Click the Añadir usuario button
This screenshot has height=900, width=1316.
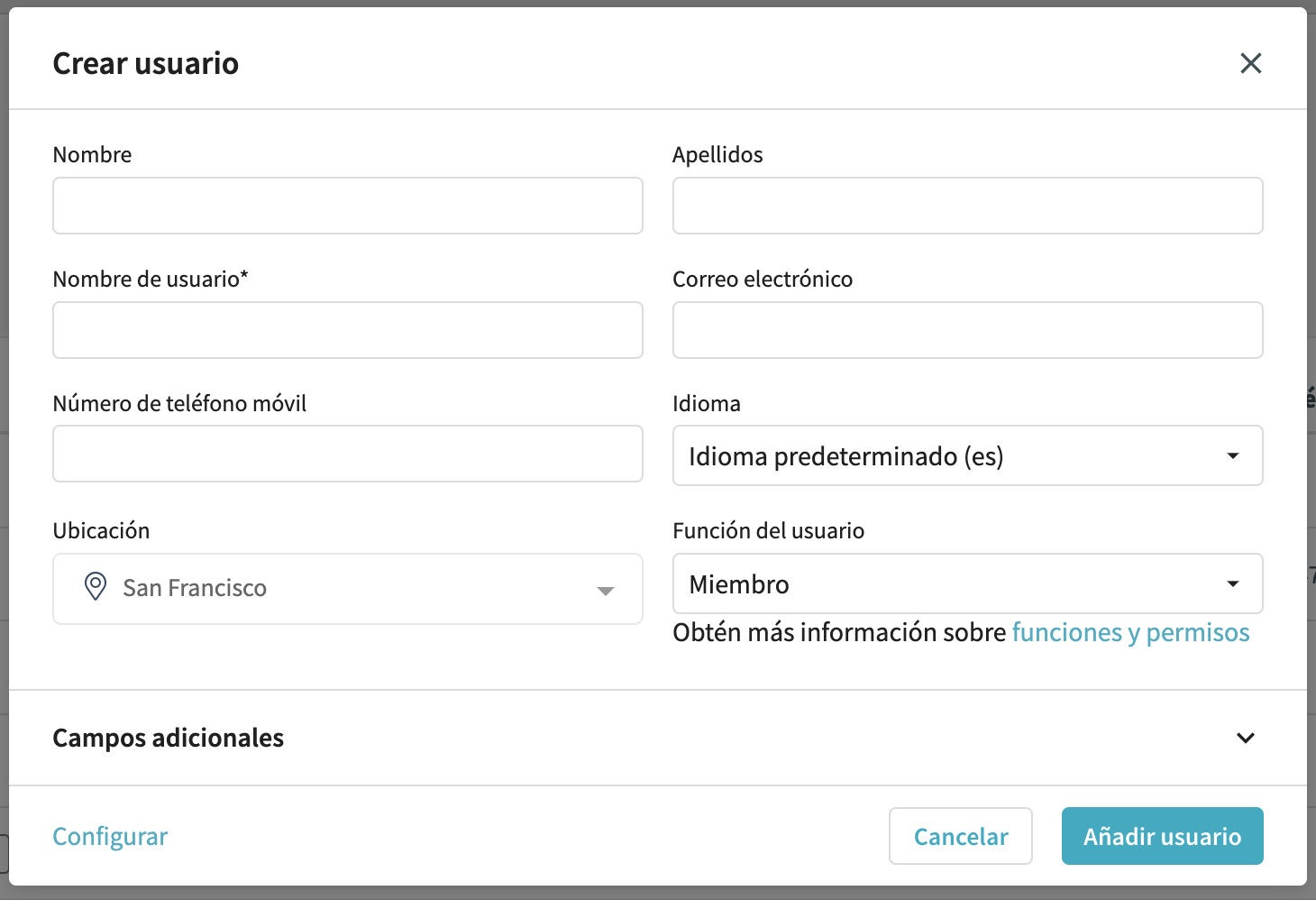[1162, 837]
